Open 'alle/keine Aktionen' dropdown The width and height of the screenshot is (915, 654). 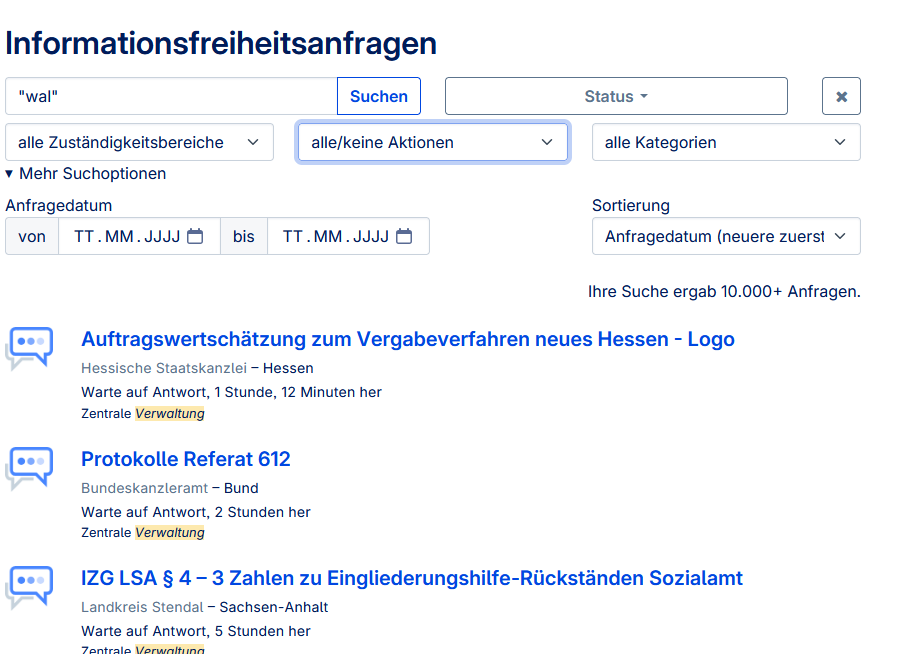click(x=432, y=143)
